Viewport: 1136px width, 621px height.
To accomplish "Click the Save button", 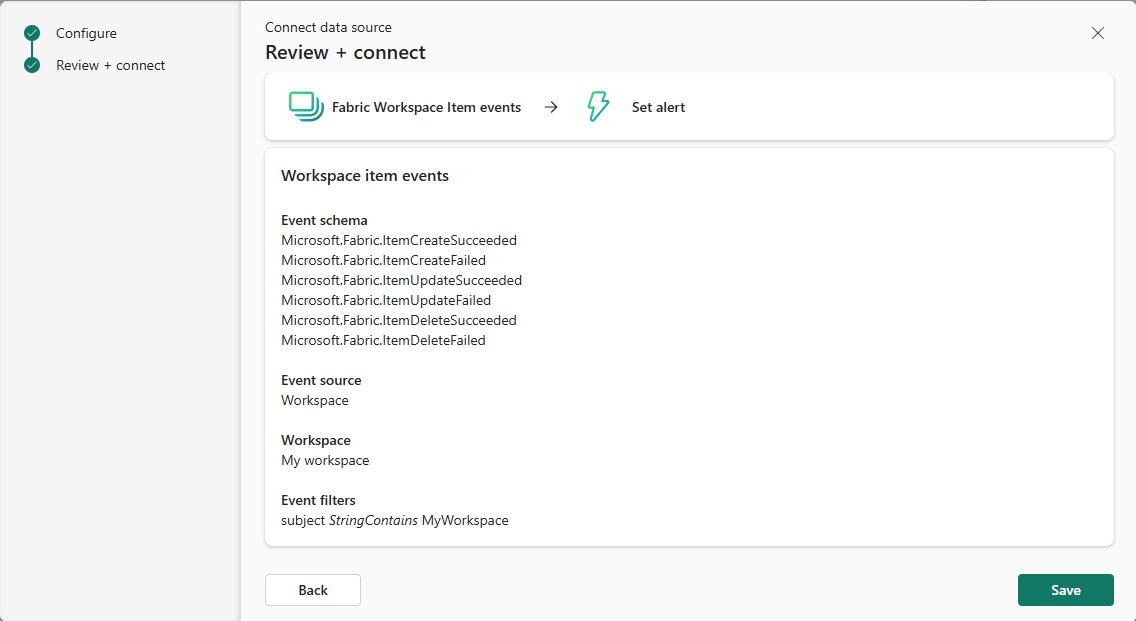I will pos(1065,590).
